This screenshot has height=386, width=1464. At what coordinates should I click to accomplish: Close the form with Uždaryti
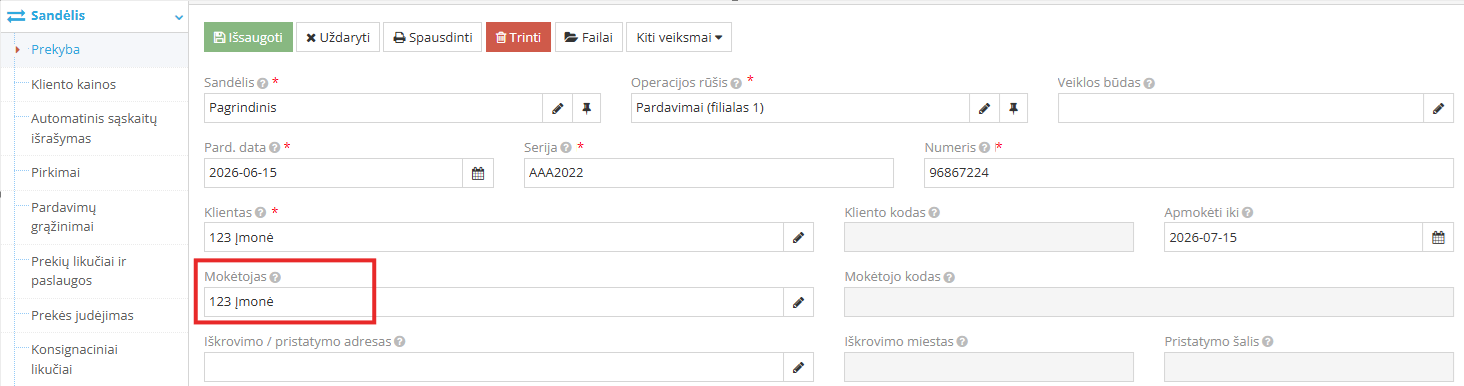pyautogui.click(x=337, y=37)
